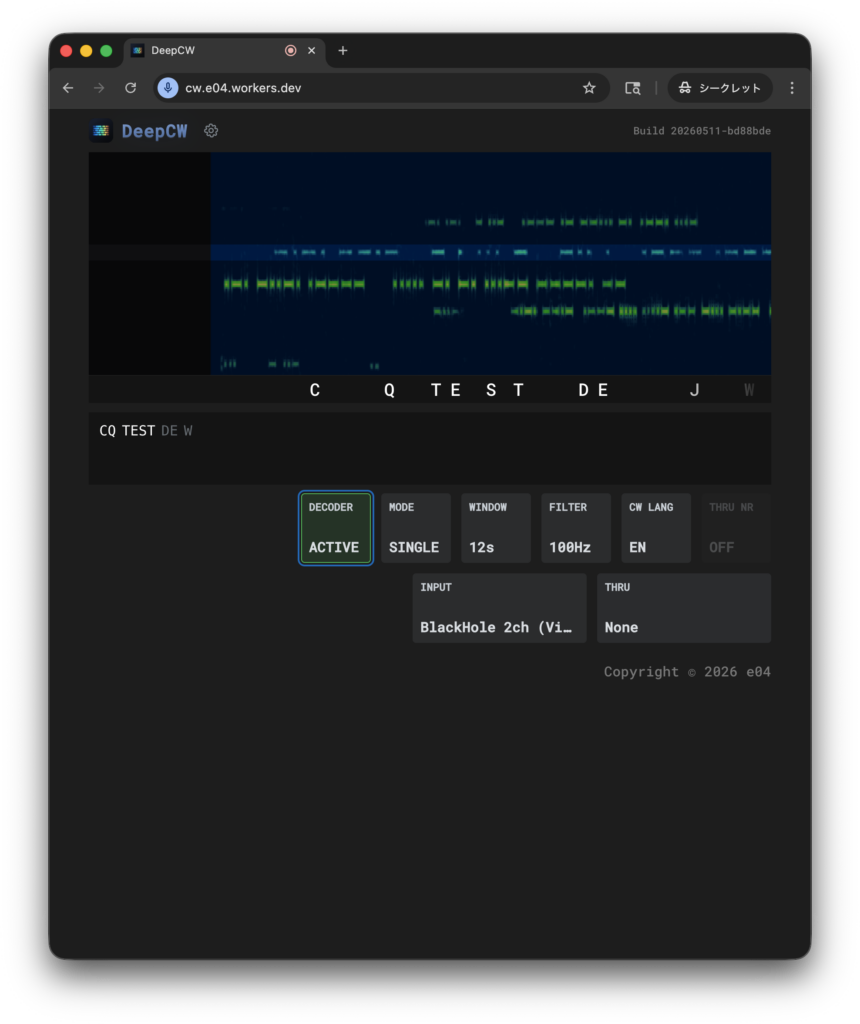860x1024 pixels.
Task: Open Chrome three-dot menu
Action: 792,88
